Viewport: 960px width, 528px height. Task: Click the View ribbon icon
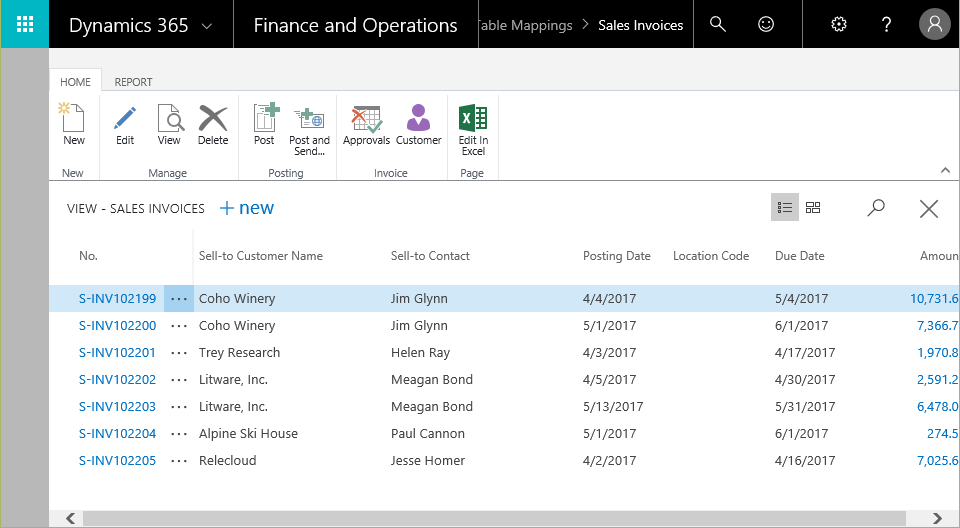tap(169, 124)
